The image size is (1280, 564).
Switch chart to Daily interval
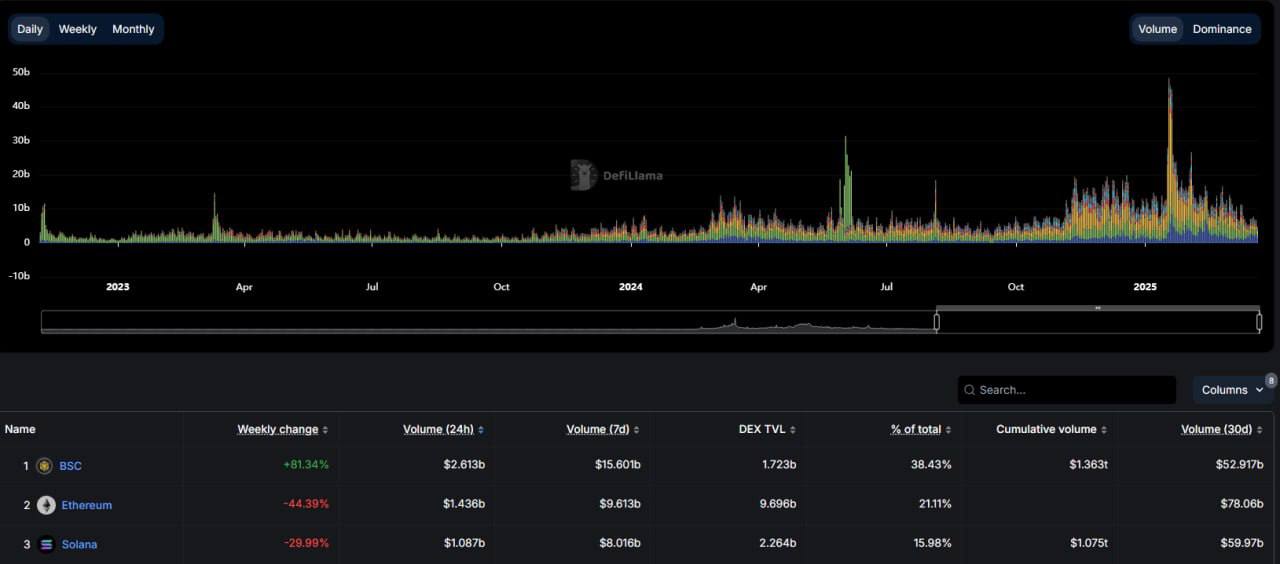pyautogui.click(x=30, y=29)
